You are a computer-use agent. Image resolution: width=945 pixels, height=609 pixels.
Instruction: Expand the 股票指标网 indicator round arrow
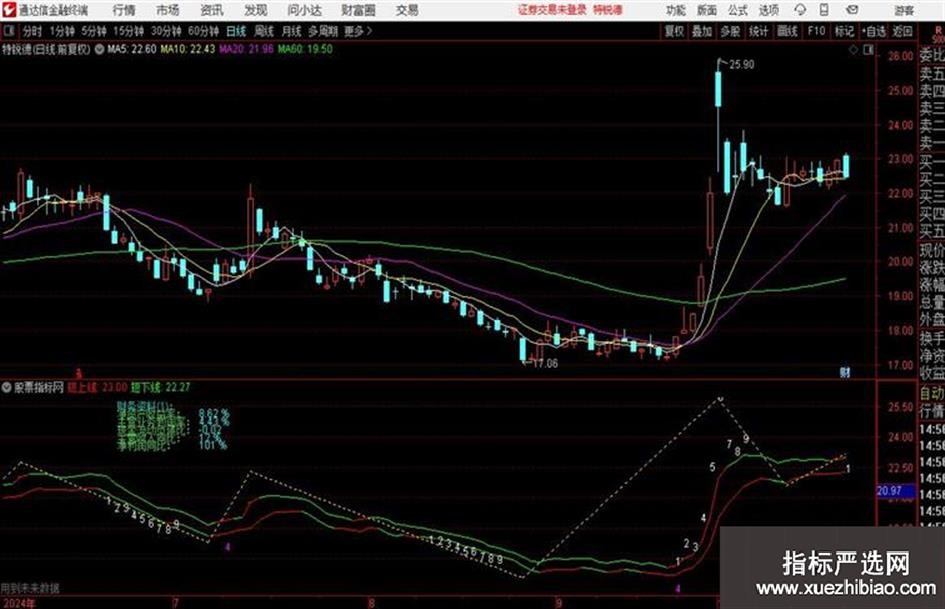[7, 387]
